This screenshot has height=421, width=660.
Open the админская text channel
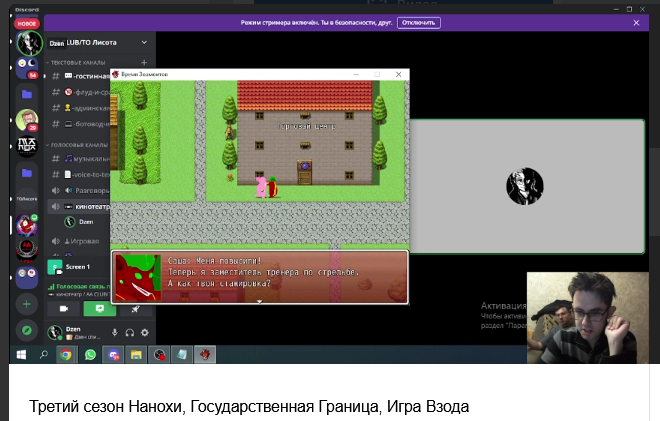pos(80,108)
